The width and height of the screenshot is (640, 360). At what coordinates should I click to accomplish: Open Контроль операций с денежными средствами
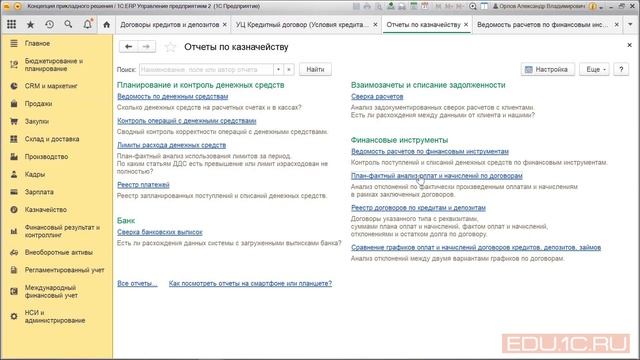187,121
